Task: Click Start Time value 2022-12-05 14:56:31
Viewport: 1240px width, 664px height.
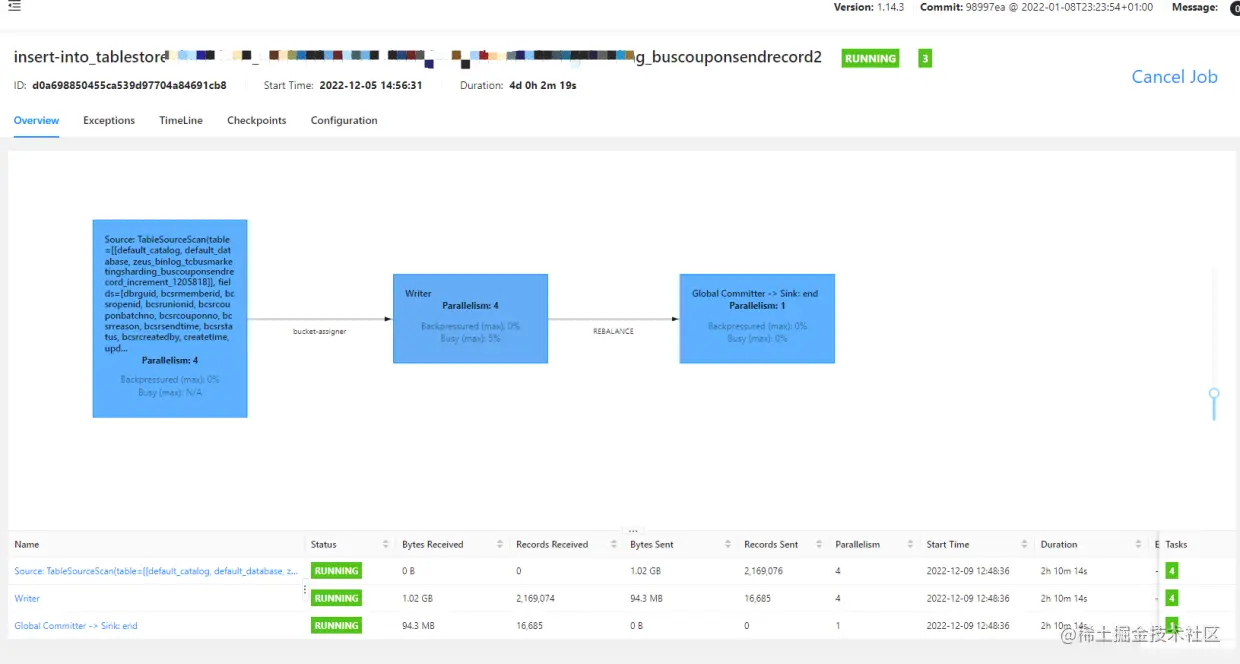Action: (370, 85)
